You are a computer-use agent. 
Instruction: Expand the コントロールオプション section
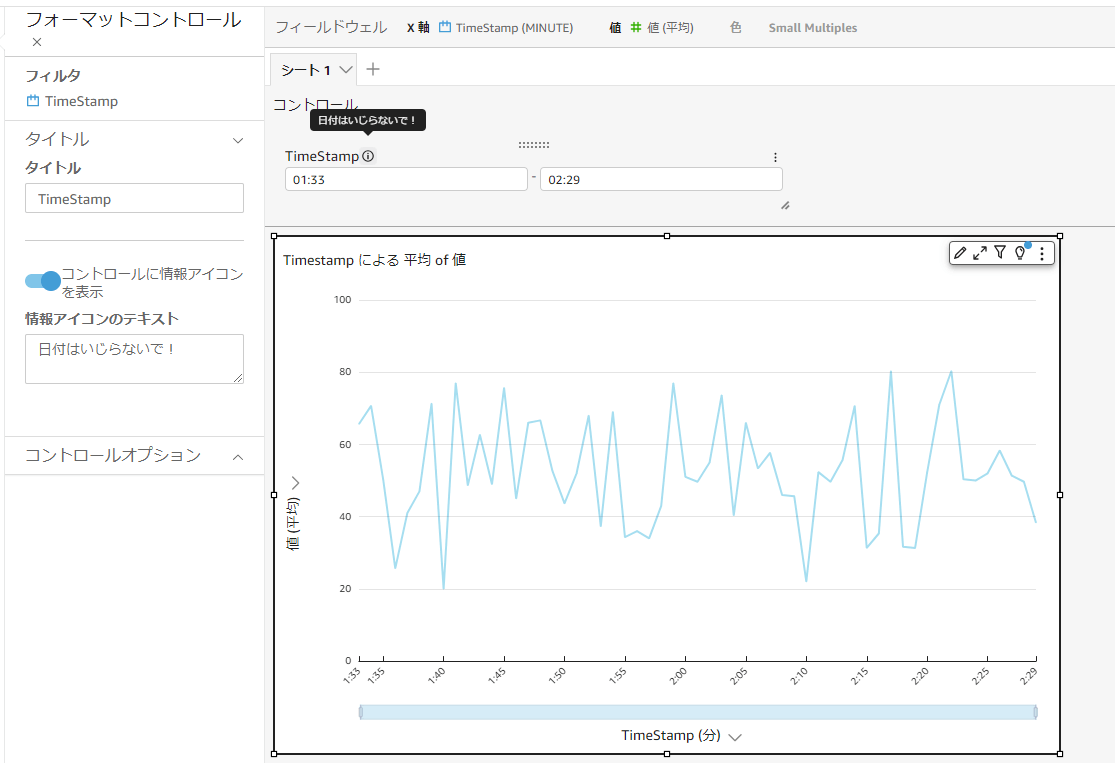pos(238,457)
